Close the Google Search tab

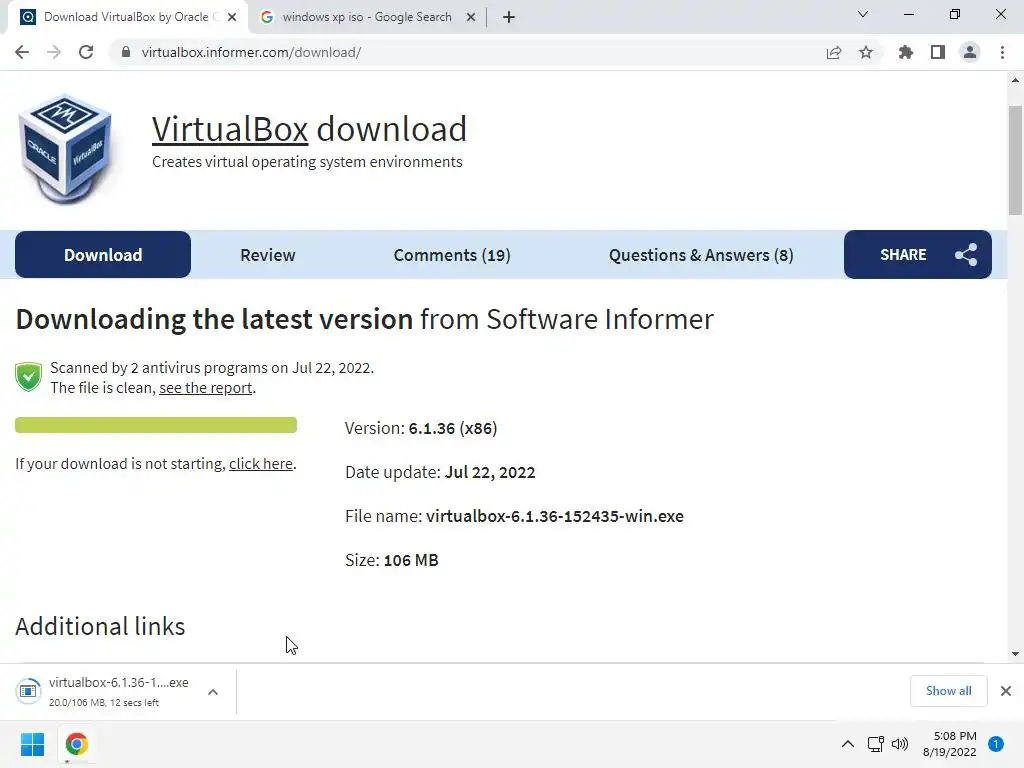[471, 17]
